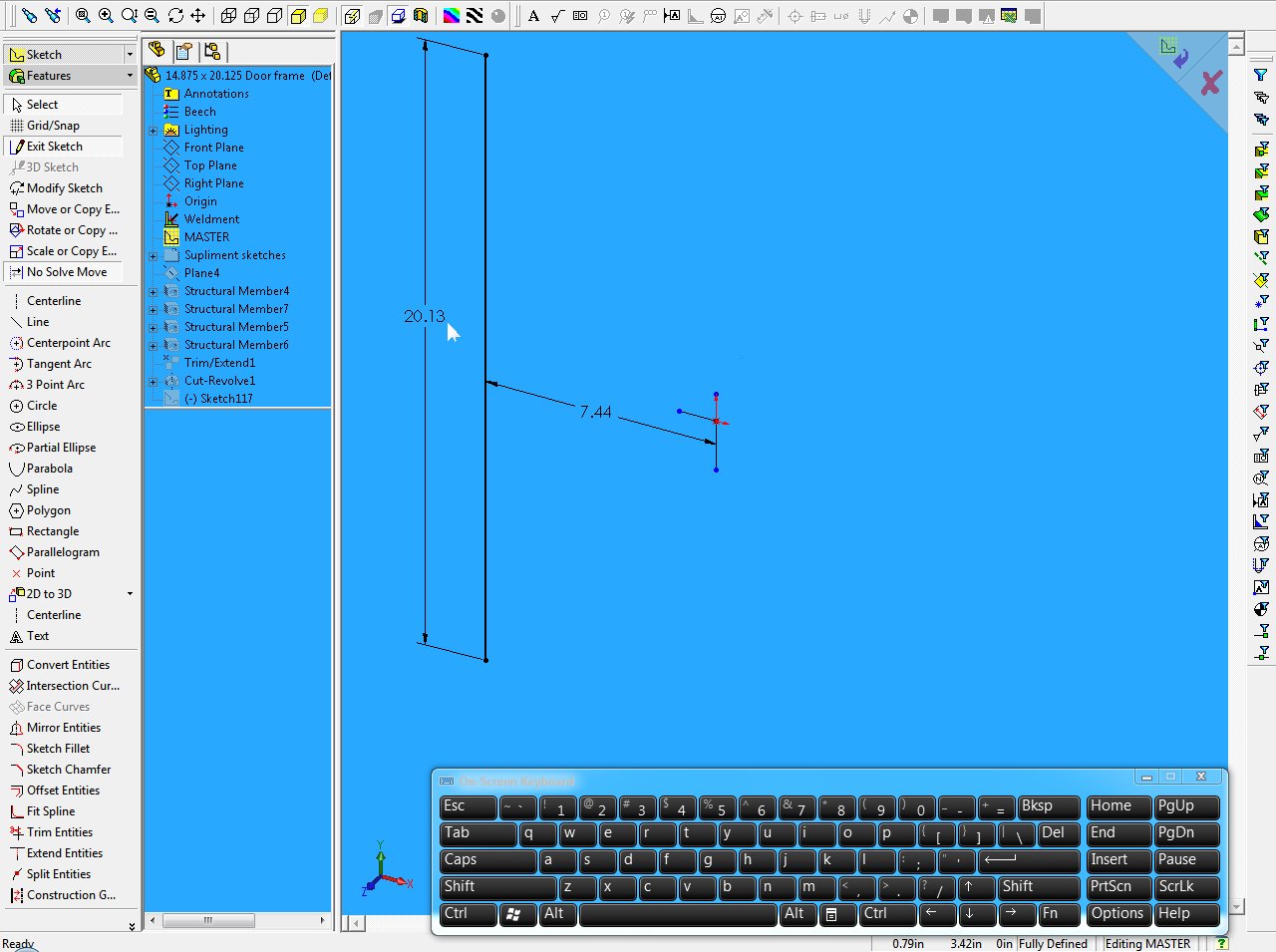Toggle shaded with edges display mode
Screen dimensions: 1276x952
tap(298, 16)
